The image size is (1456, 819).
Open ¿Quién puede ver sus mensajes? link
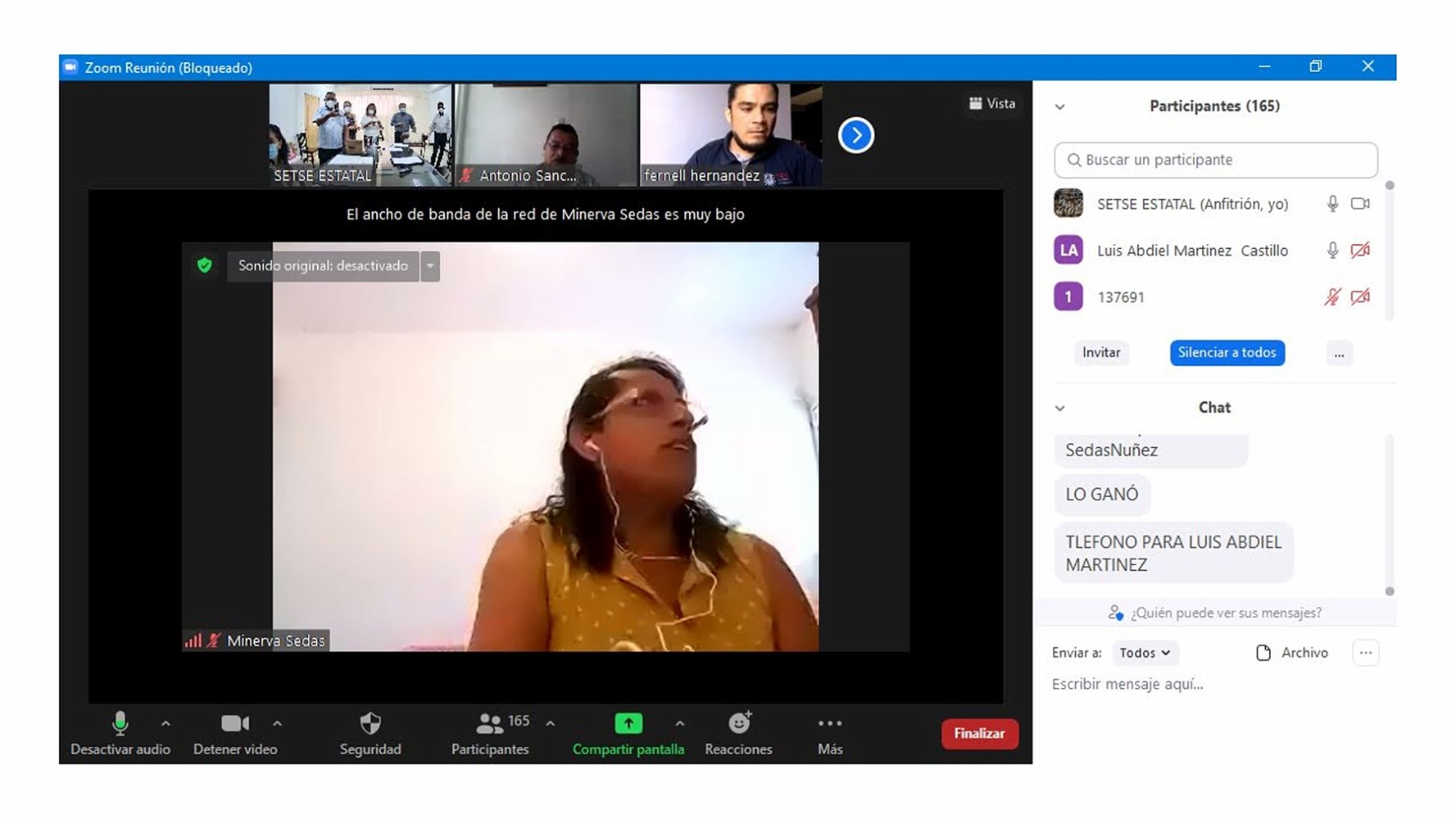1215,613
